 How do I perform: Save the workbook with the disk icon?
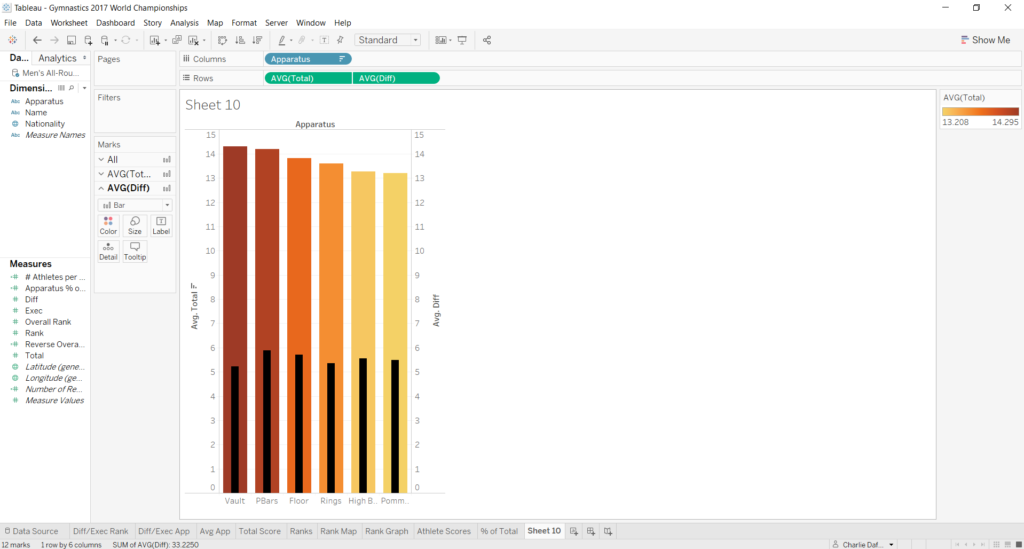point(71,40)
